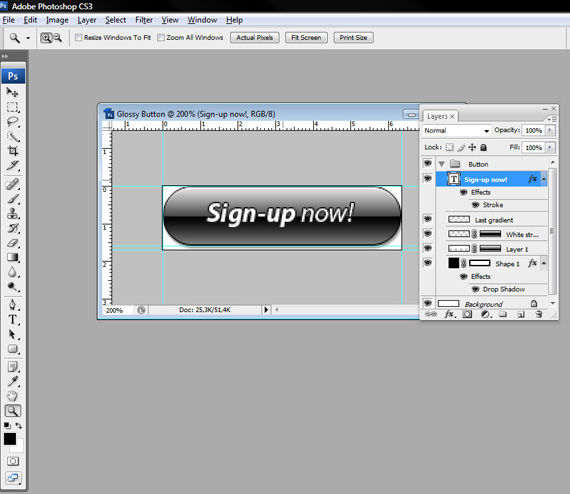Screen dimensions: 570x494
Task: Open the Opacity slider arrow
Action: 550,130
